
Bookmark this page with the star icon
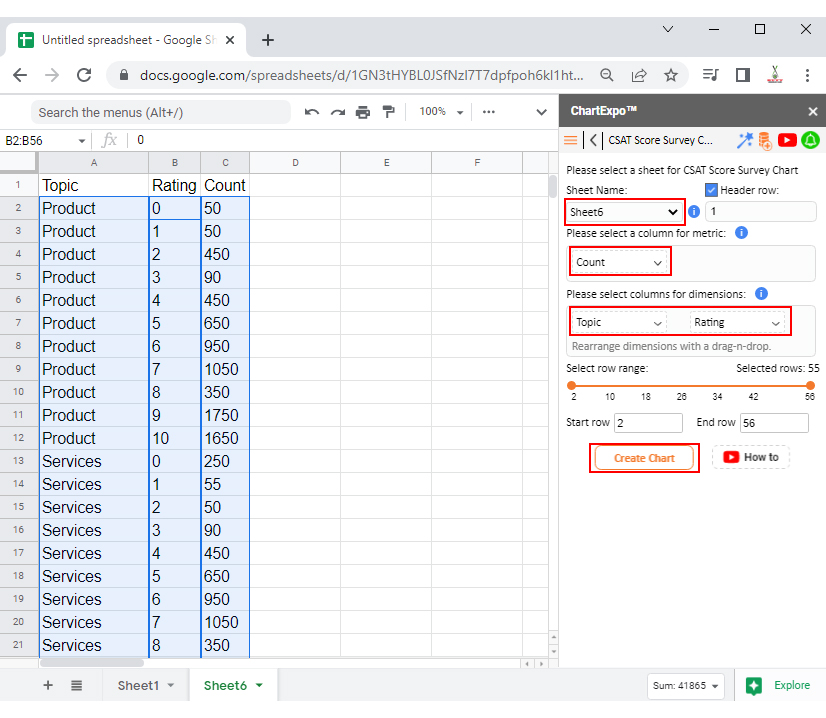pos(671,75)
